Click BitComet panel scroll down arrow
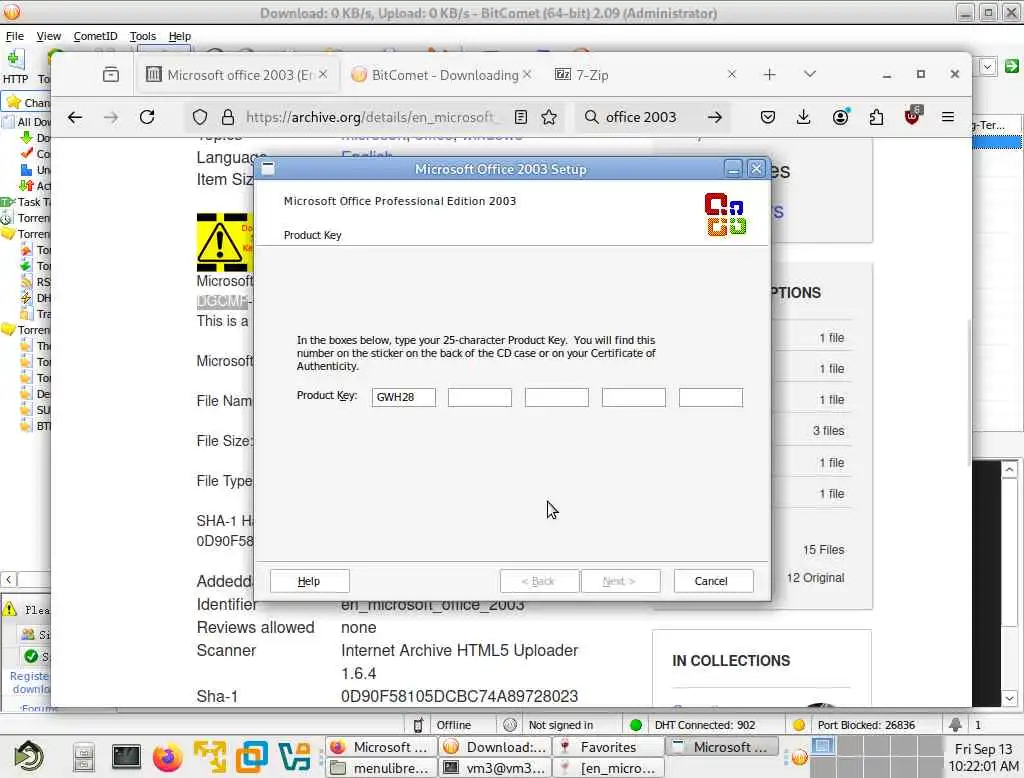 pyautogui.click(x=1009, y=698)
